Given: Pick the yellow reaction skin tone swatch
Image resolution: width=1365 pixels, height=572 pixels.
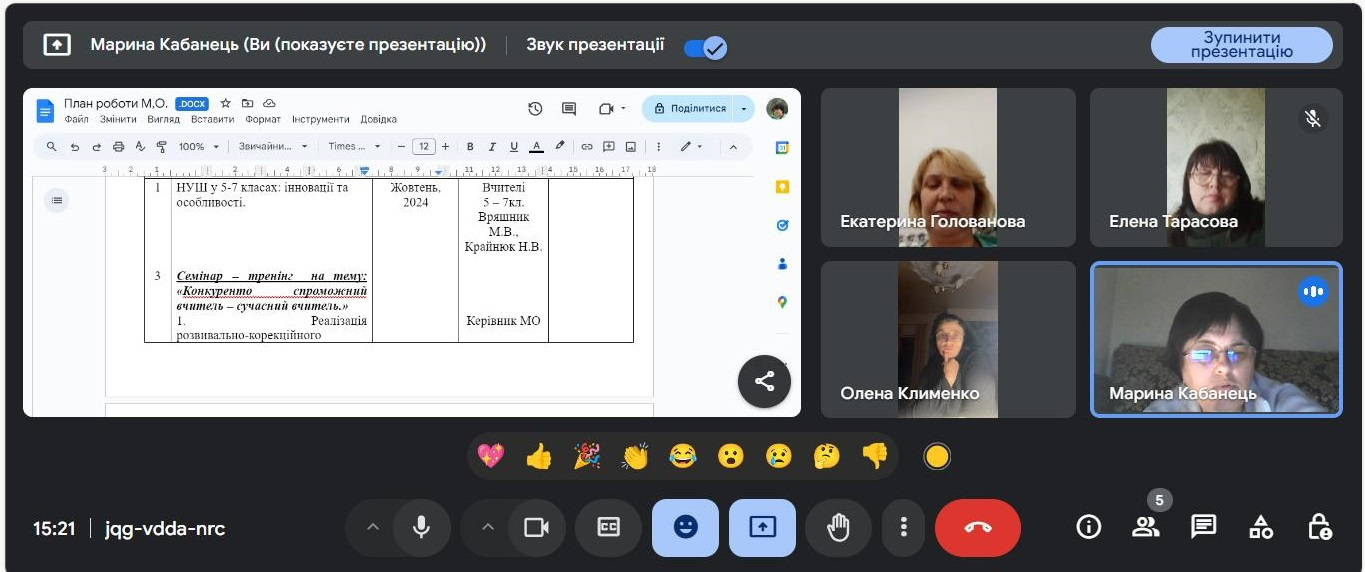Looking at the screenshot, I should (936, 457).
